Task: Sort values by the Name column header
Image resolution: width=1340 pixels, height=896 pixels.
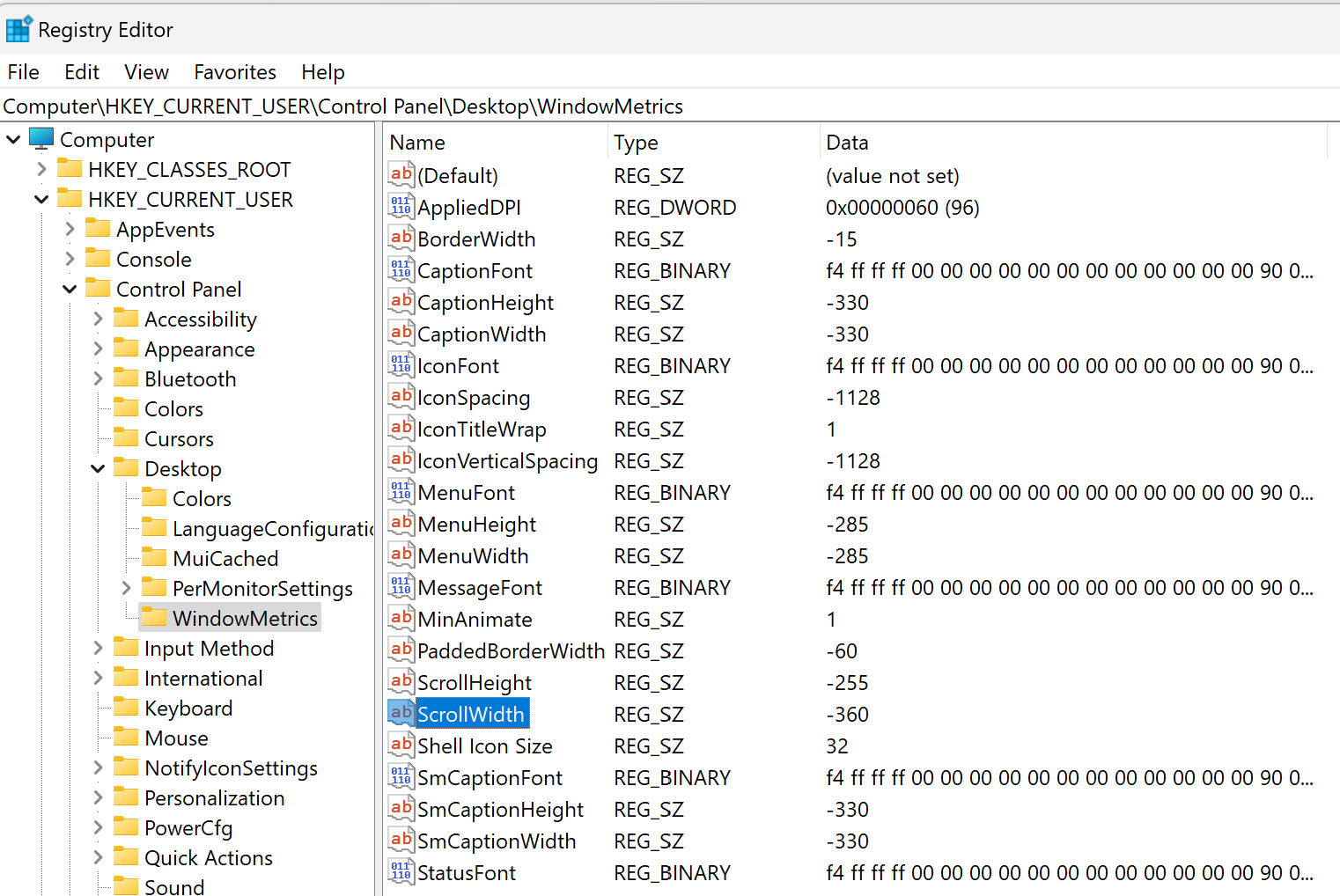Action: pos(417,142)
